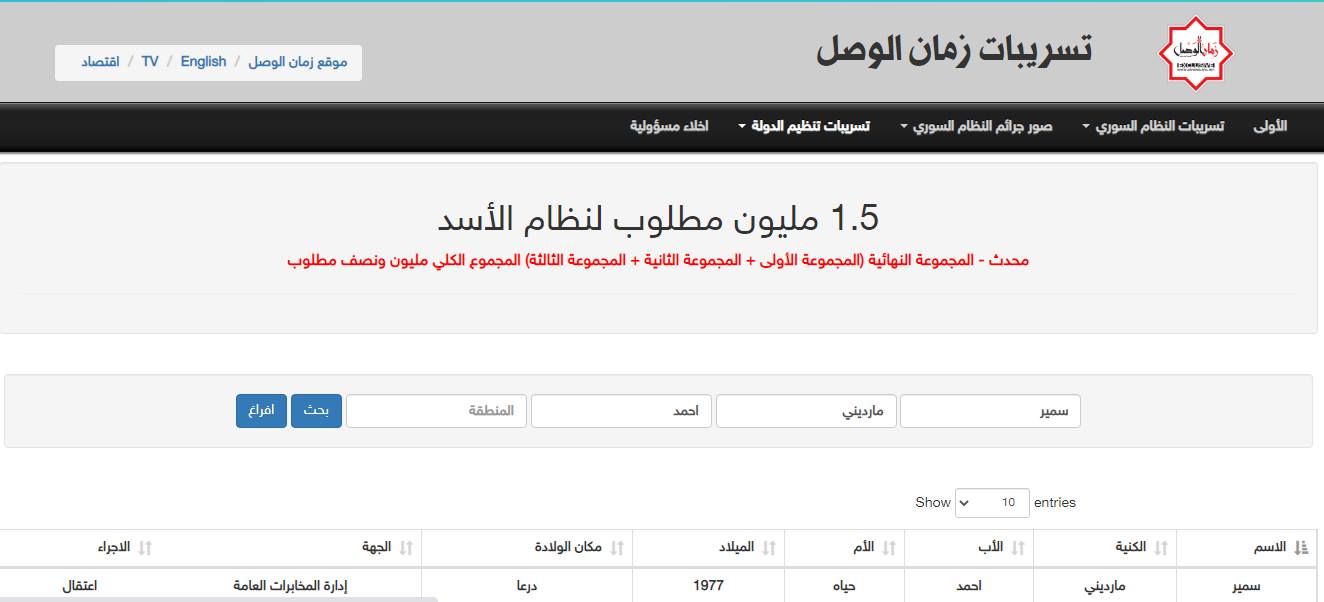Expand تسريبات تنظيم الدولة menu
Viewport: 1324px width, 602px height.
(x=804, y=127)
